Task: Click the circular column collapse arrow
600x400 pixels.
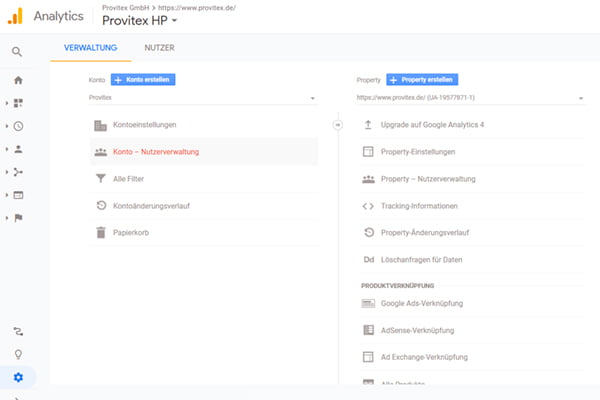Action: point(338,125)
